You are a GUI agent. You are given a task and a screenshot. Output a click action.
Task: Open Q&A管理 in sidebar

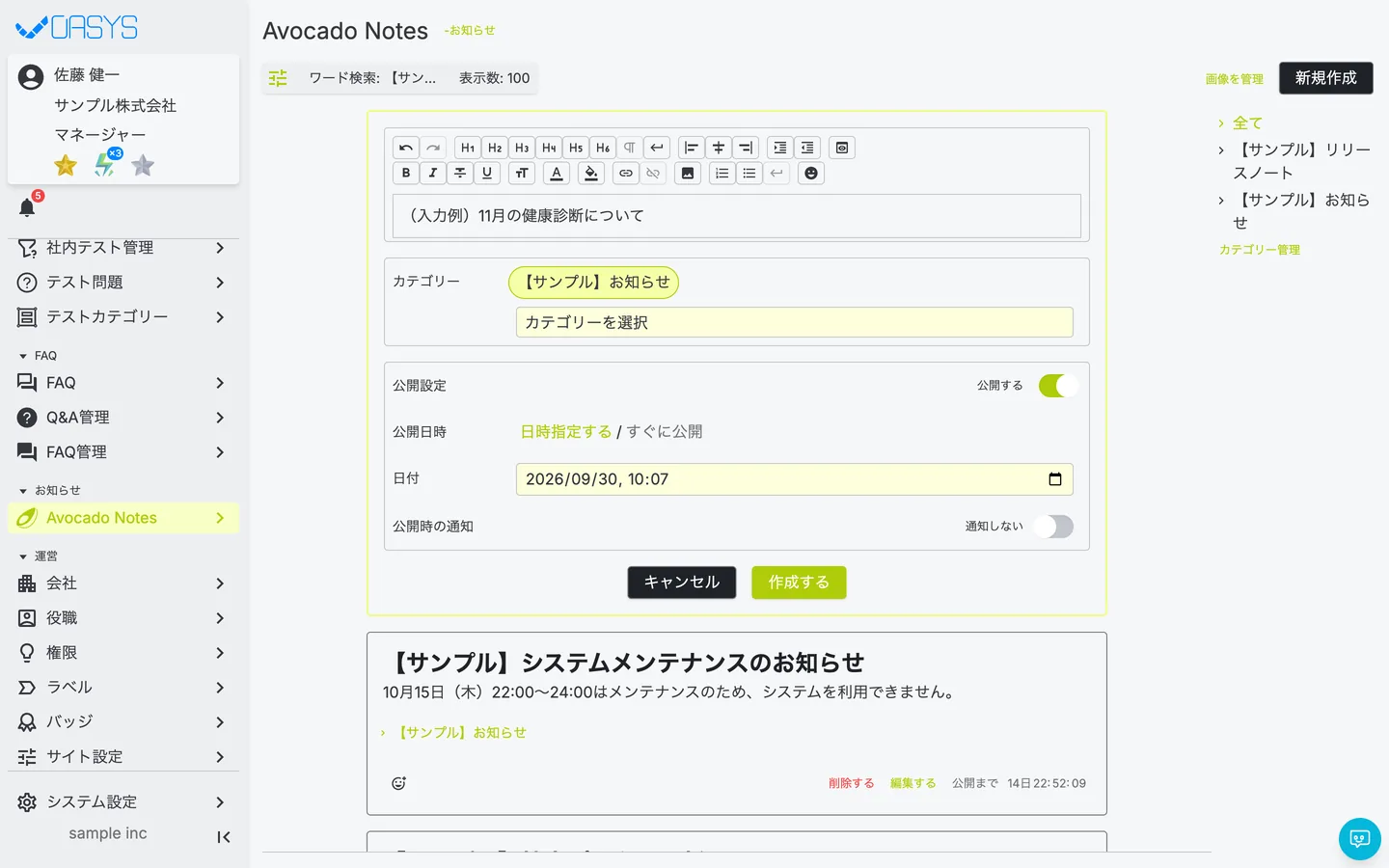(x=123, y=418)
